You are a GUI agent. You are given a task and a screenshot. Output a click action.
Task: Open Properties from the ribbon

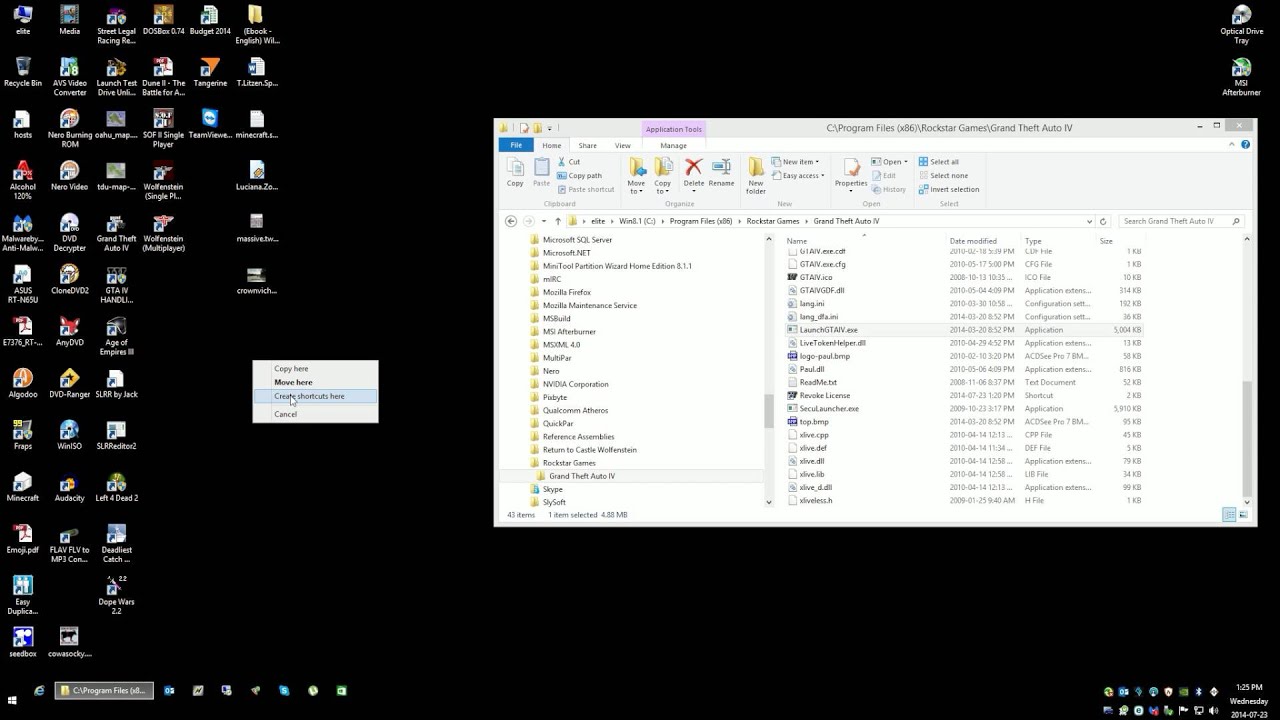tap(851, 172)
